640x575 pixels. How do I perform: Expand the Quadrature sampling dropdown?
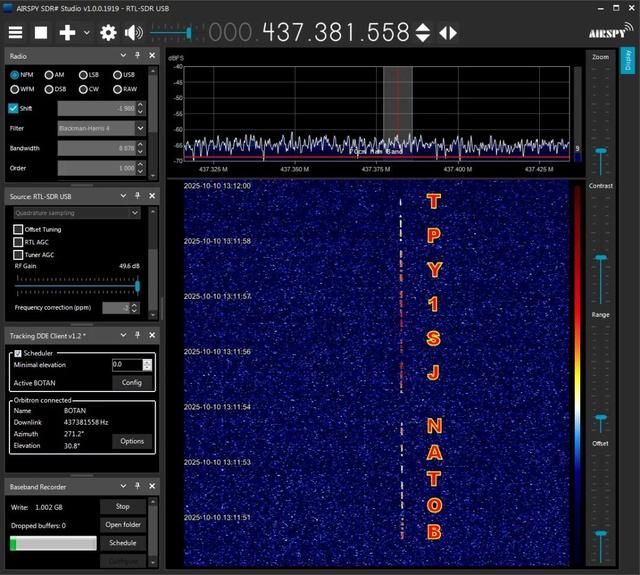pos(135,213)
